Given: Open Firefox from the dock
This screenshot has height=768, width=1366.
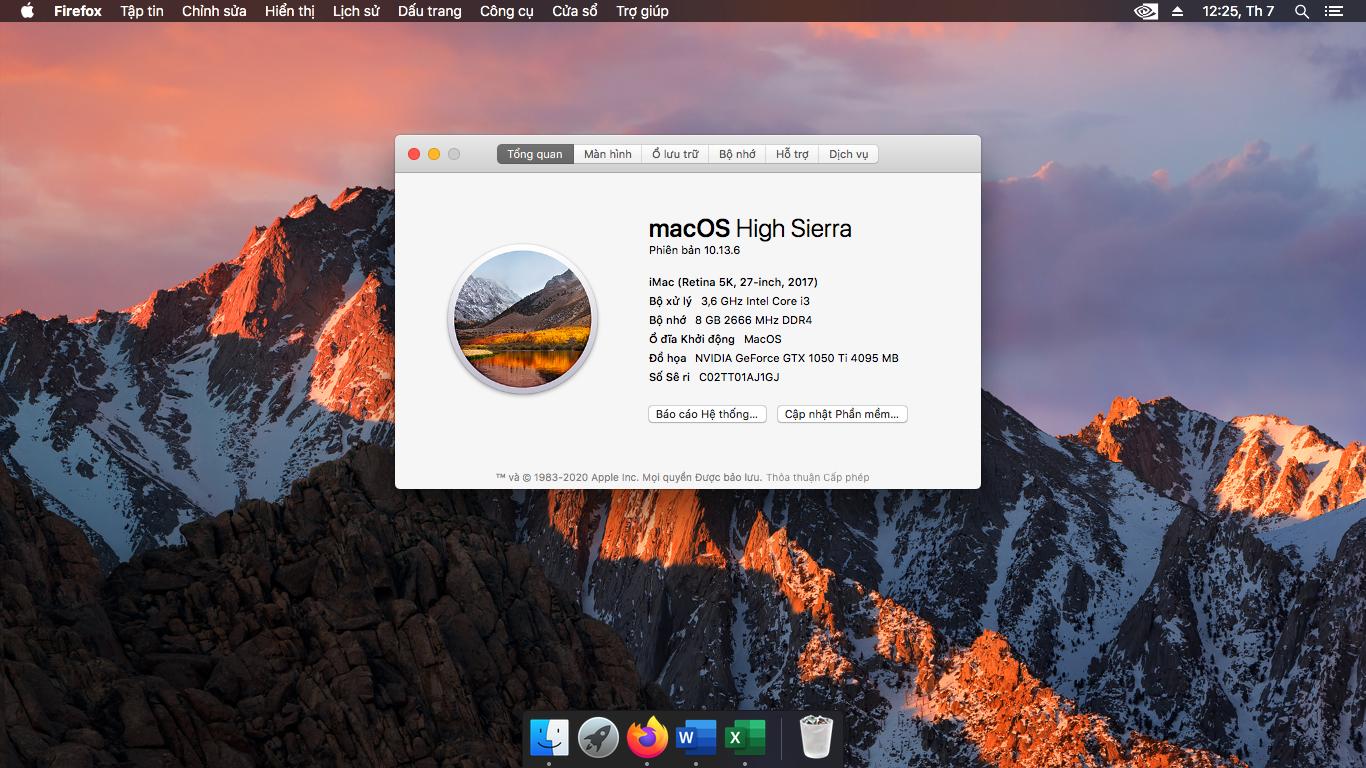Looking at the screenshot, I should 647,738.
